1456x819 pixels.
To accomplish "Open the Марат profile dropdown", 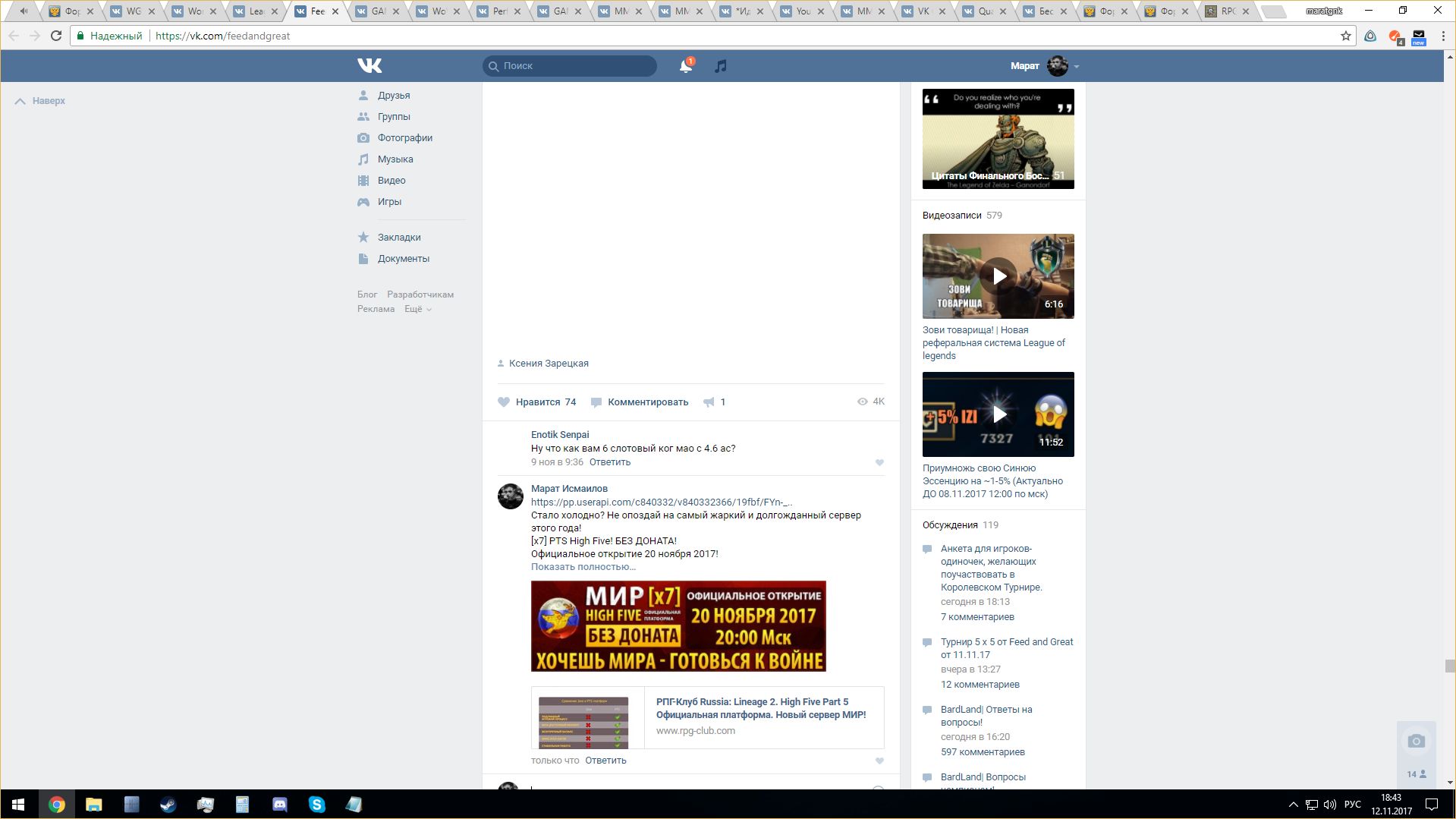I will coord(1044,66).
